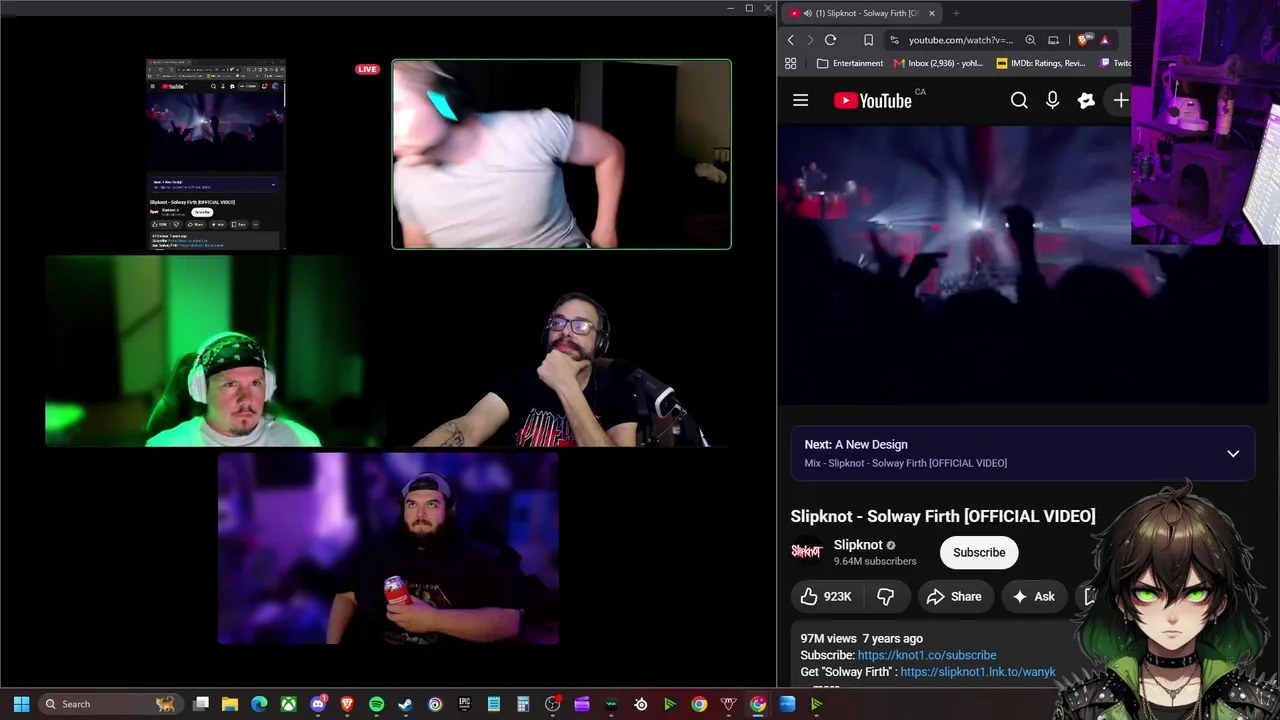Viewport: 1280px width, 720px height.
Task: Open Microsoft Edge from the taskbar
Action: click(259, 704)
